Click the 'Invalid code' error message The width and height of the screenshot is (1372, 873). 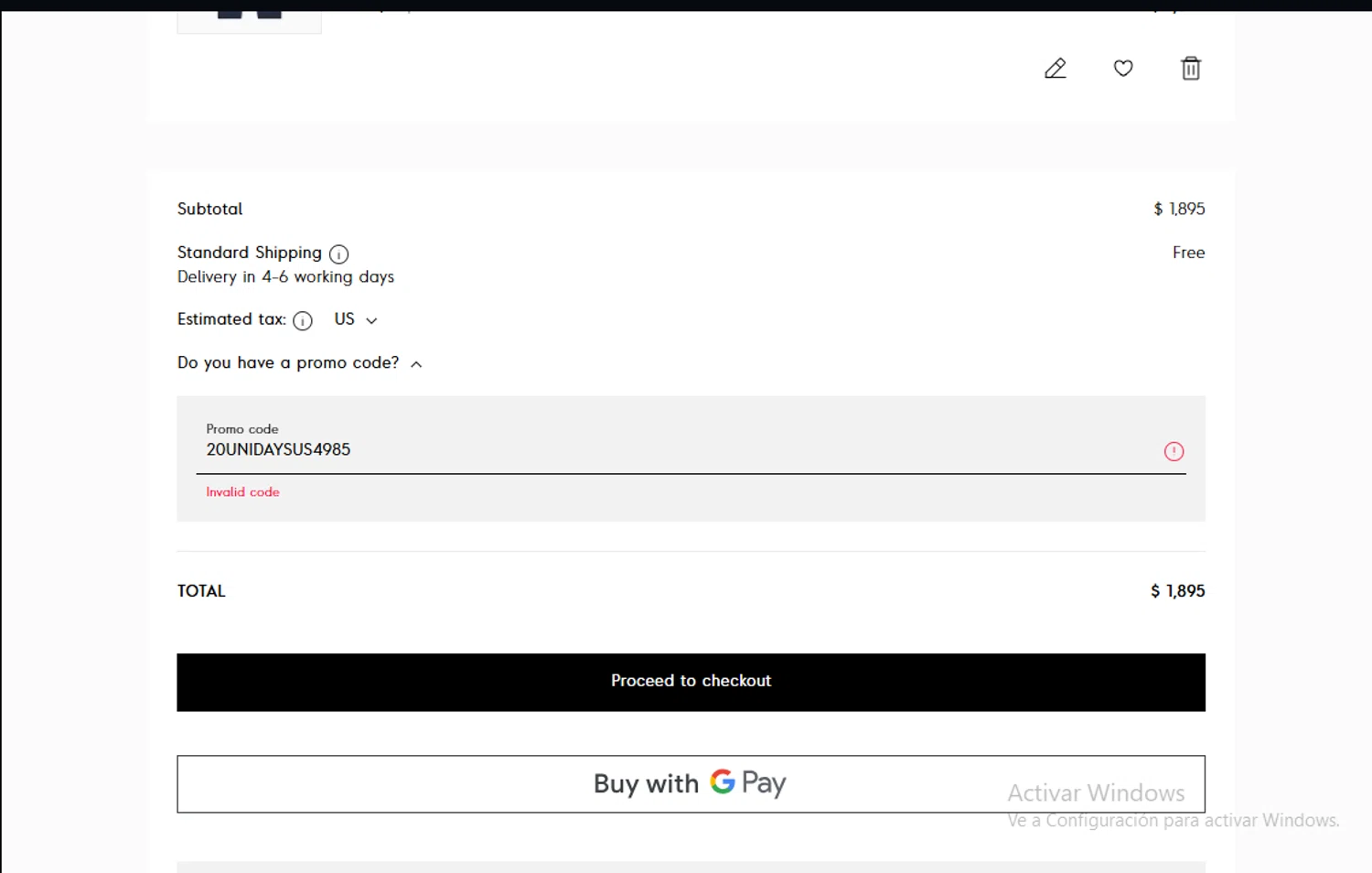pyautogui.click(x=242, y=491)
